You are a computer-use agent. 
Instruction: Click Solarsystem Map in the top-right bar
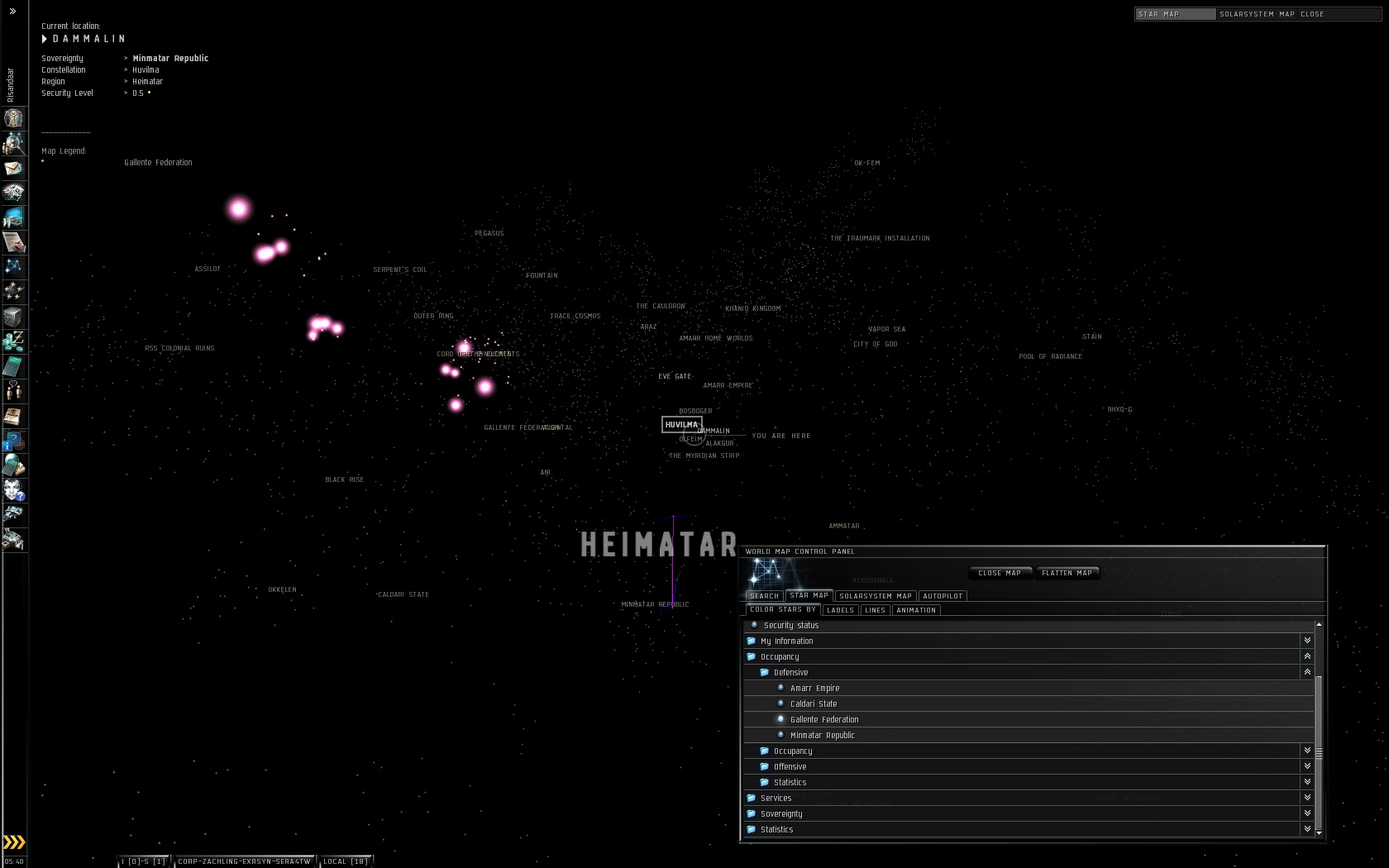pos(1257,14)
